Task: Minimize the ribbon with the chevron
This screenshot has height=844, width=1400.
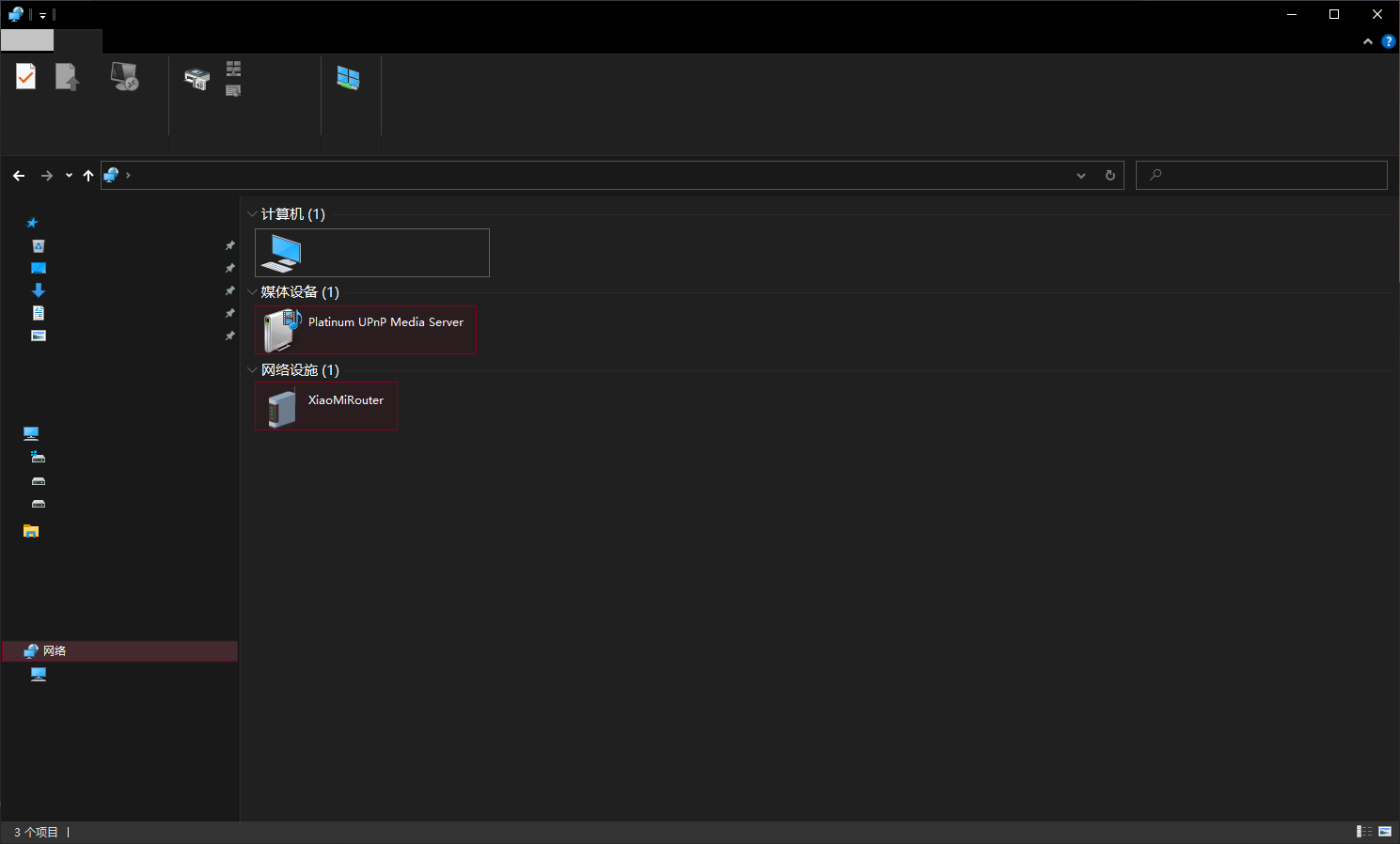Action: coord(1368,41)
